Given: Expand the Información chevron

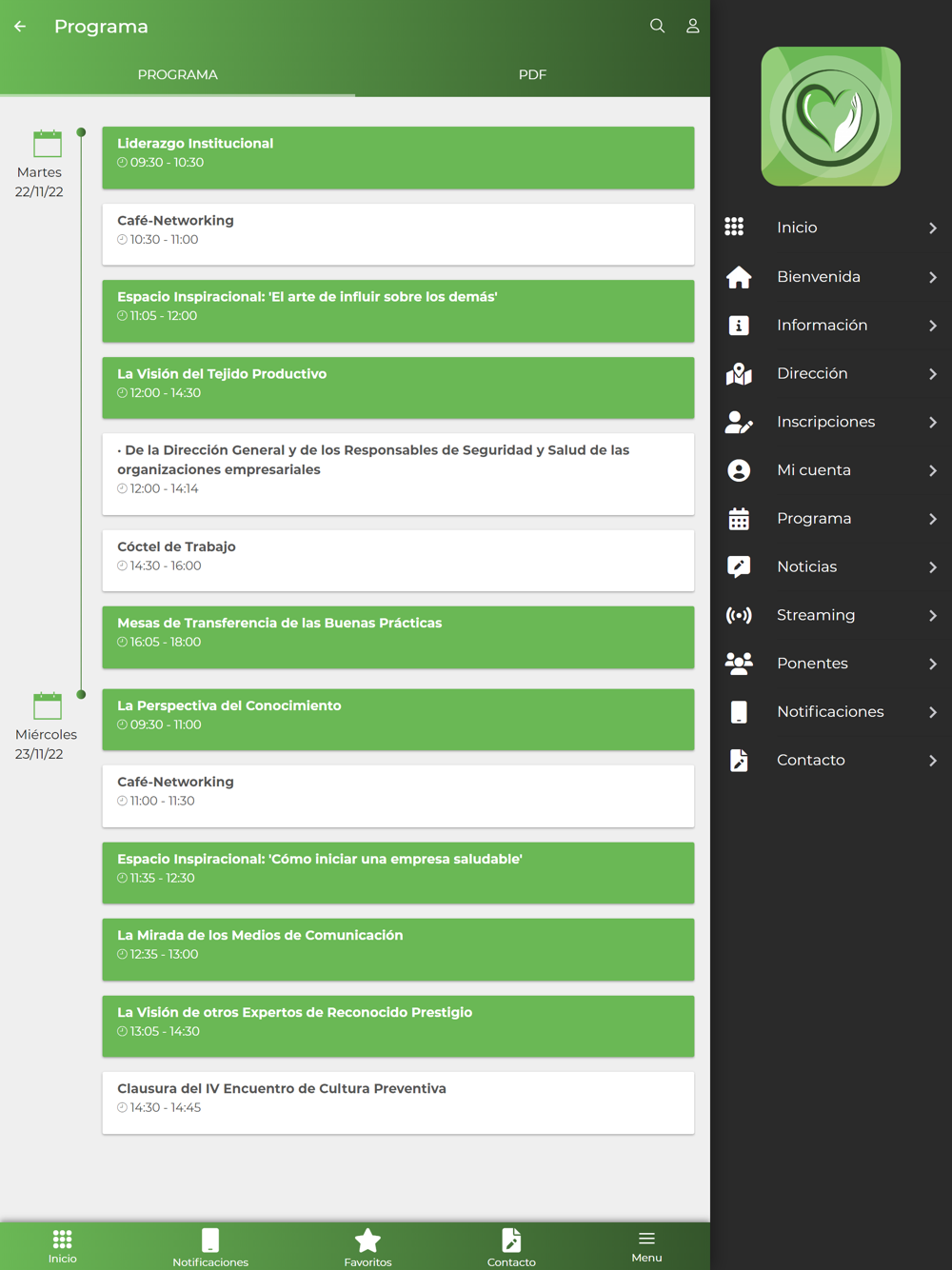Looking at the screenshot, I should point(933,326).
